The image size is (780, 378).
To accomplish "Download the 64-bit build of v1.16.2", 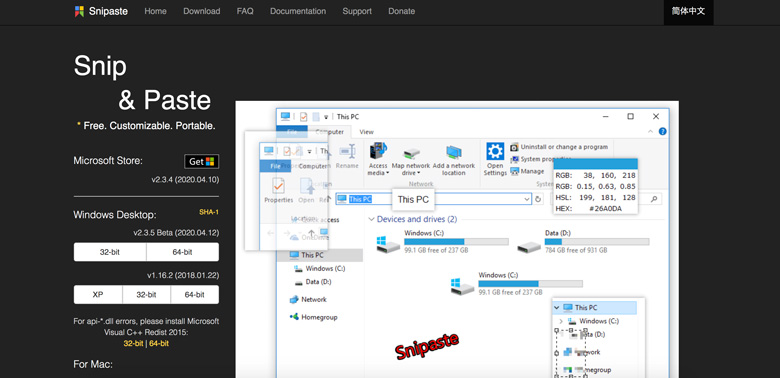I will pyautogui.click(x=195, y=294).
